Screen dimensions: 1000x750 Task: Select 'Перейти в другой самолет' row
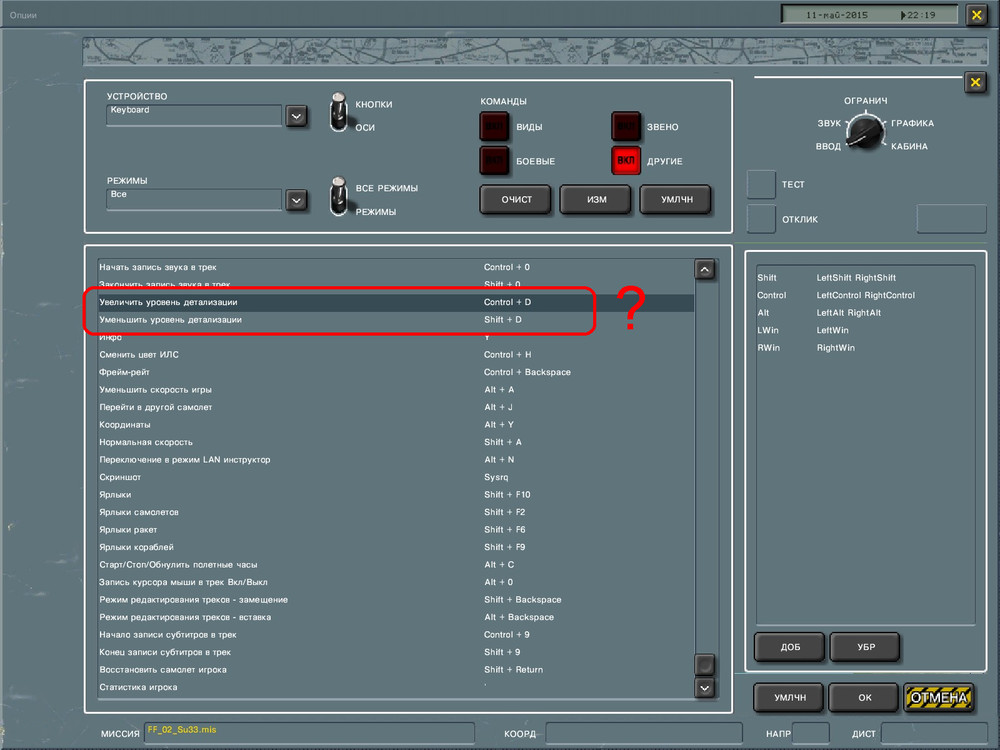[395, 407]
